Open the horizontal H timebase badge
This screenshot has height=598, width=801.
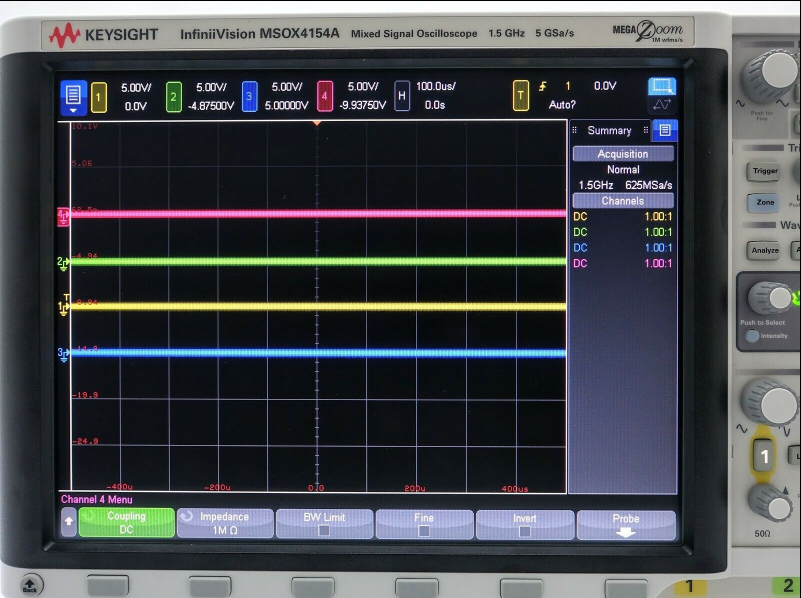402,97
